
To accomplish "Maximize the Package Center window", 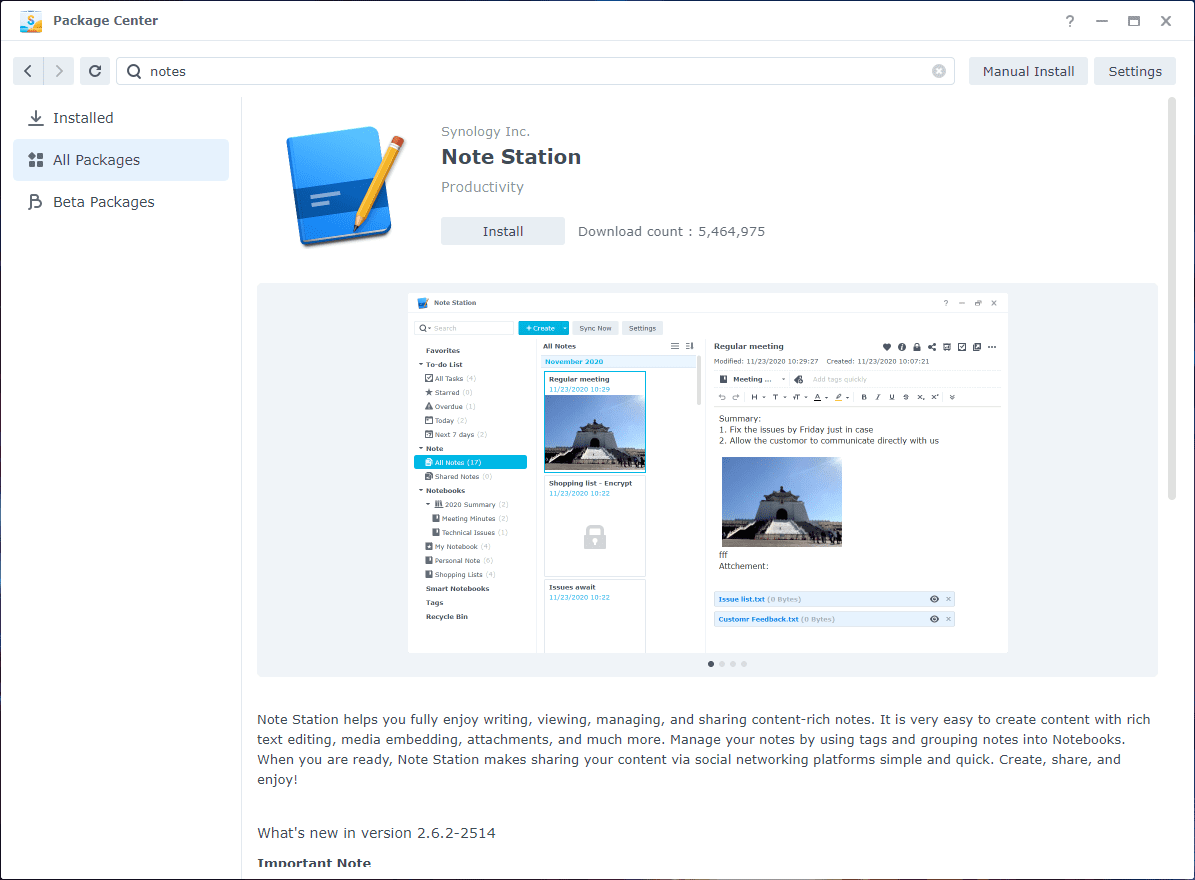I will point(1134,21).
